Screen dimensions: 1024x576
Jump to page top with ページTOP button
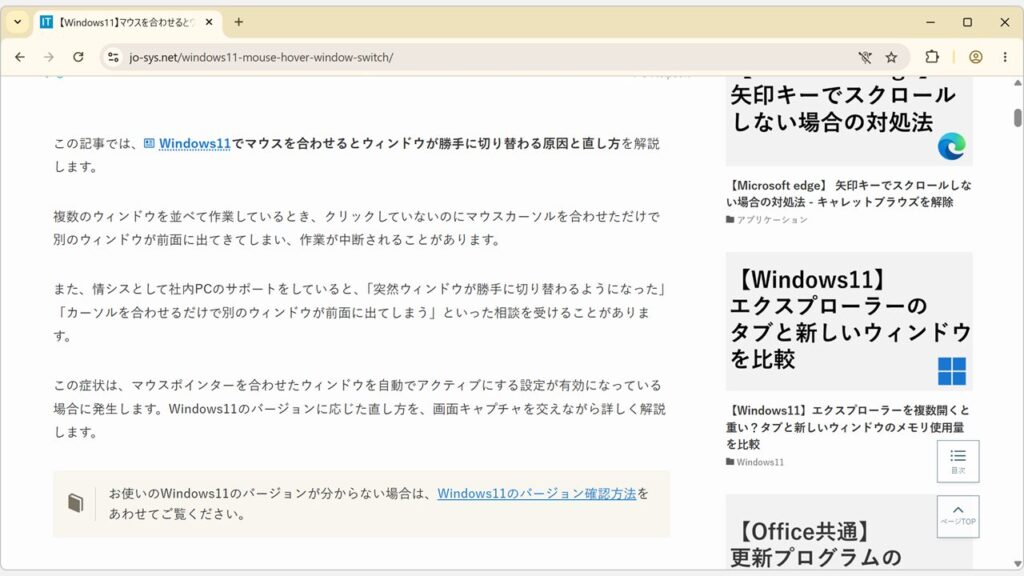(x=958, y=517)
